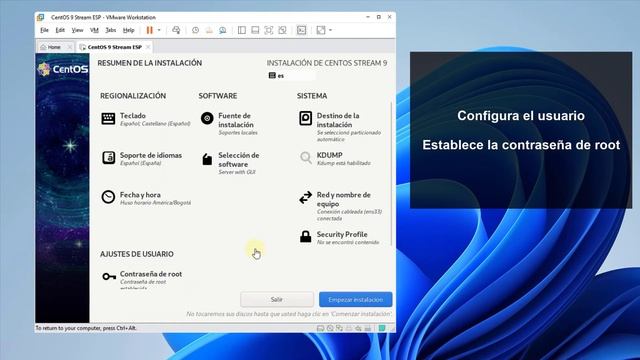Image resolution: width=640 pixels, height=360 pixels.
Task: Switch to the Home tab
Action: click(x=54, y=47)
